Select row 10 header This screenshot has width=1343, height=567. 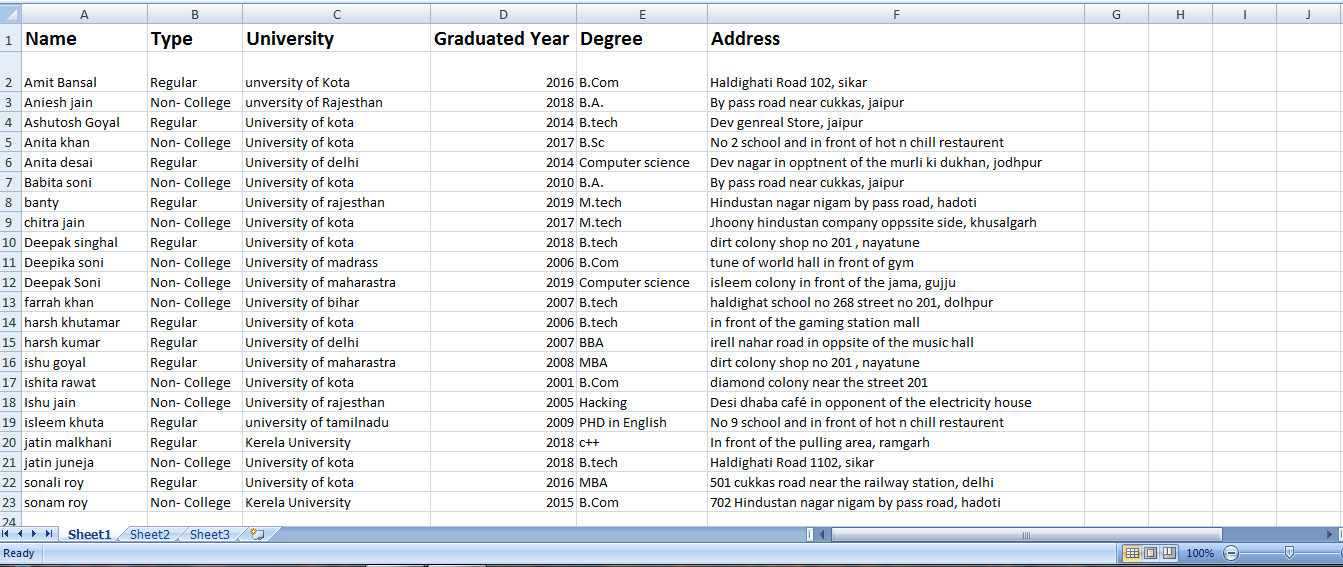coord(9,243)
